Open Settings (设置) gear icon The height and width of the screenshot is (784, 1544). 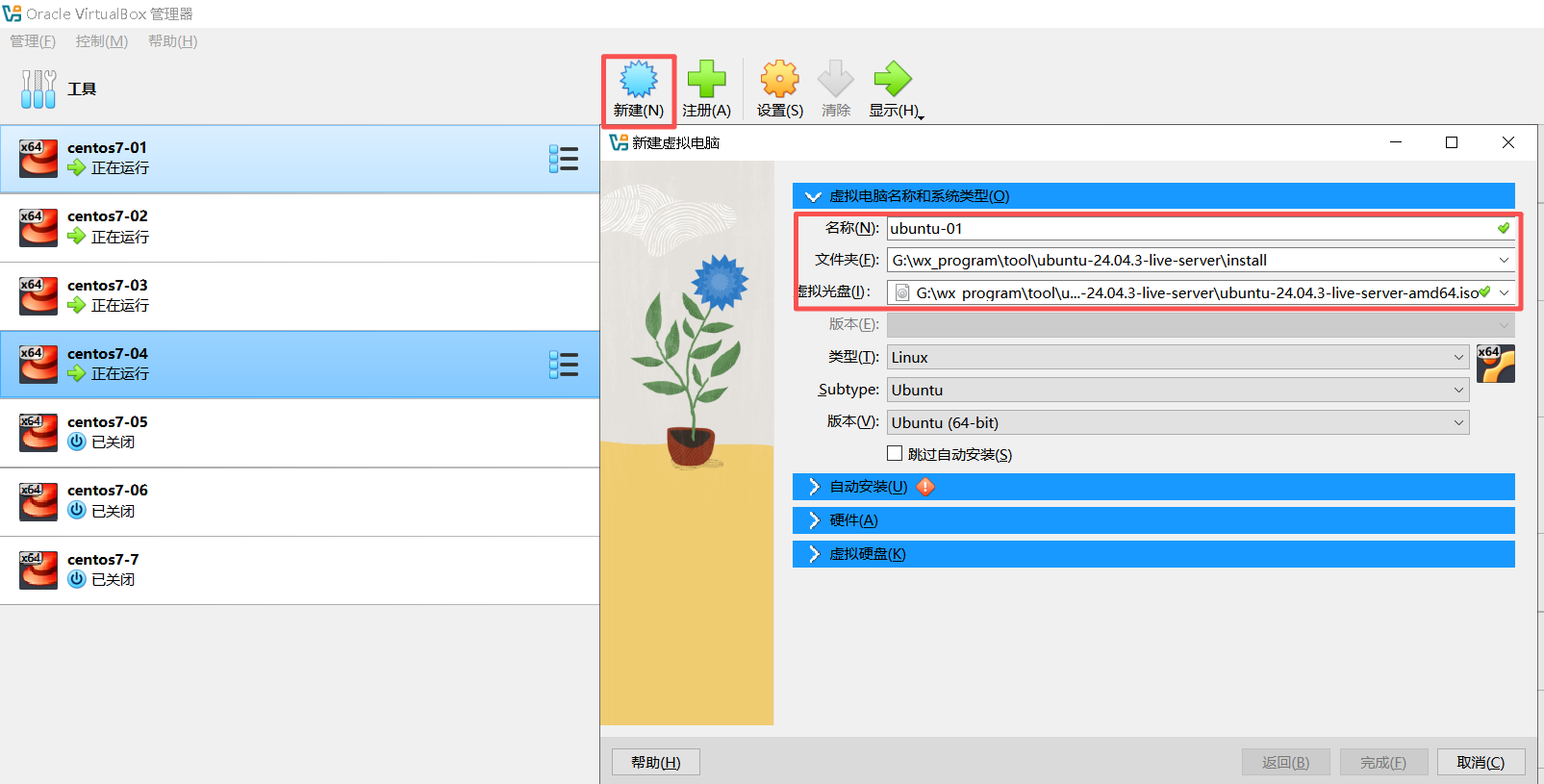[779, 79]
